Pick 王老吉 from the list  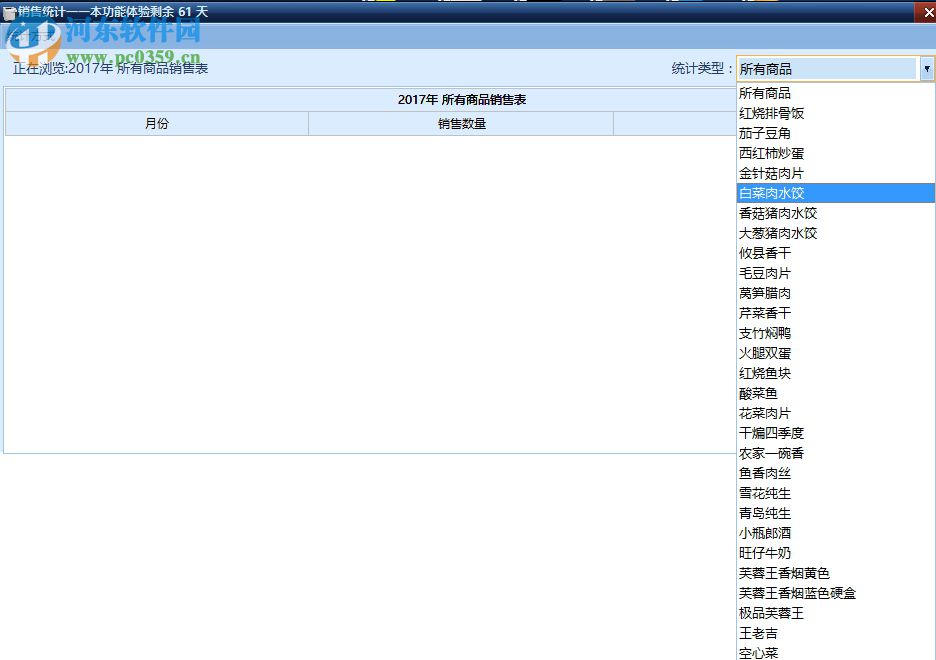coord(836,633)
